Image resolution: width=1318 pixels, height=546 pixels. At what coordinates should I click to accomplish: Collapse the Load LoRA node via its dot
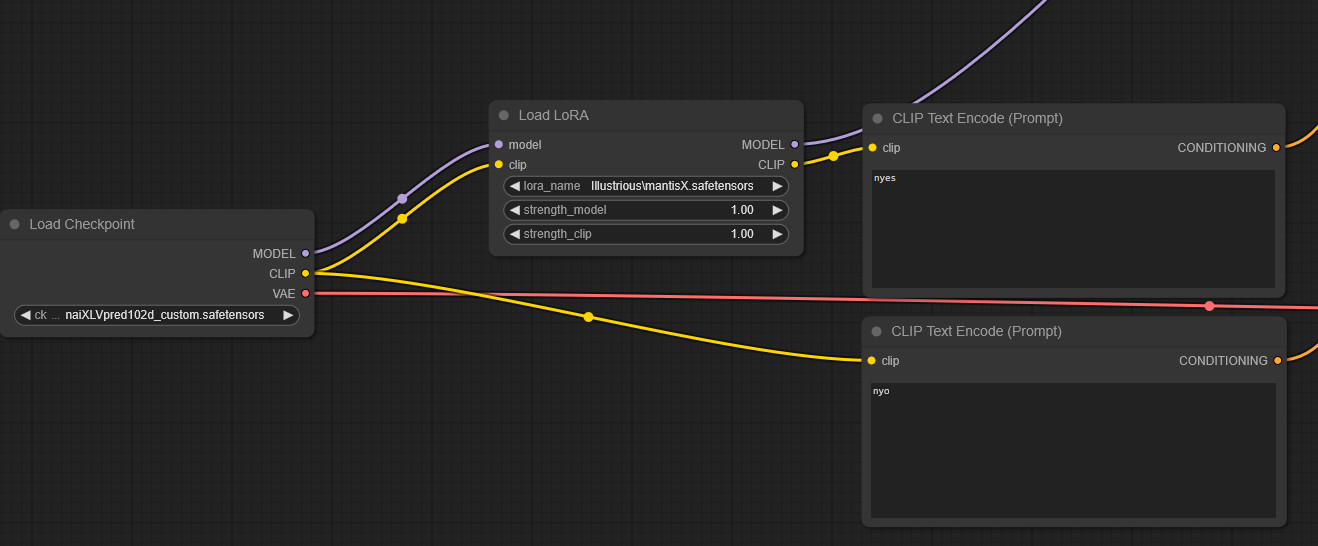[x=504, y=115]
